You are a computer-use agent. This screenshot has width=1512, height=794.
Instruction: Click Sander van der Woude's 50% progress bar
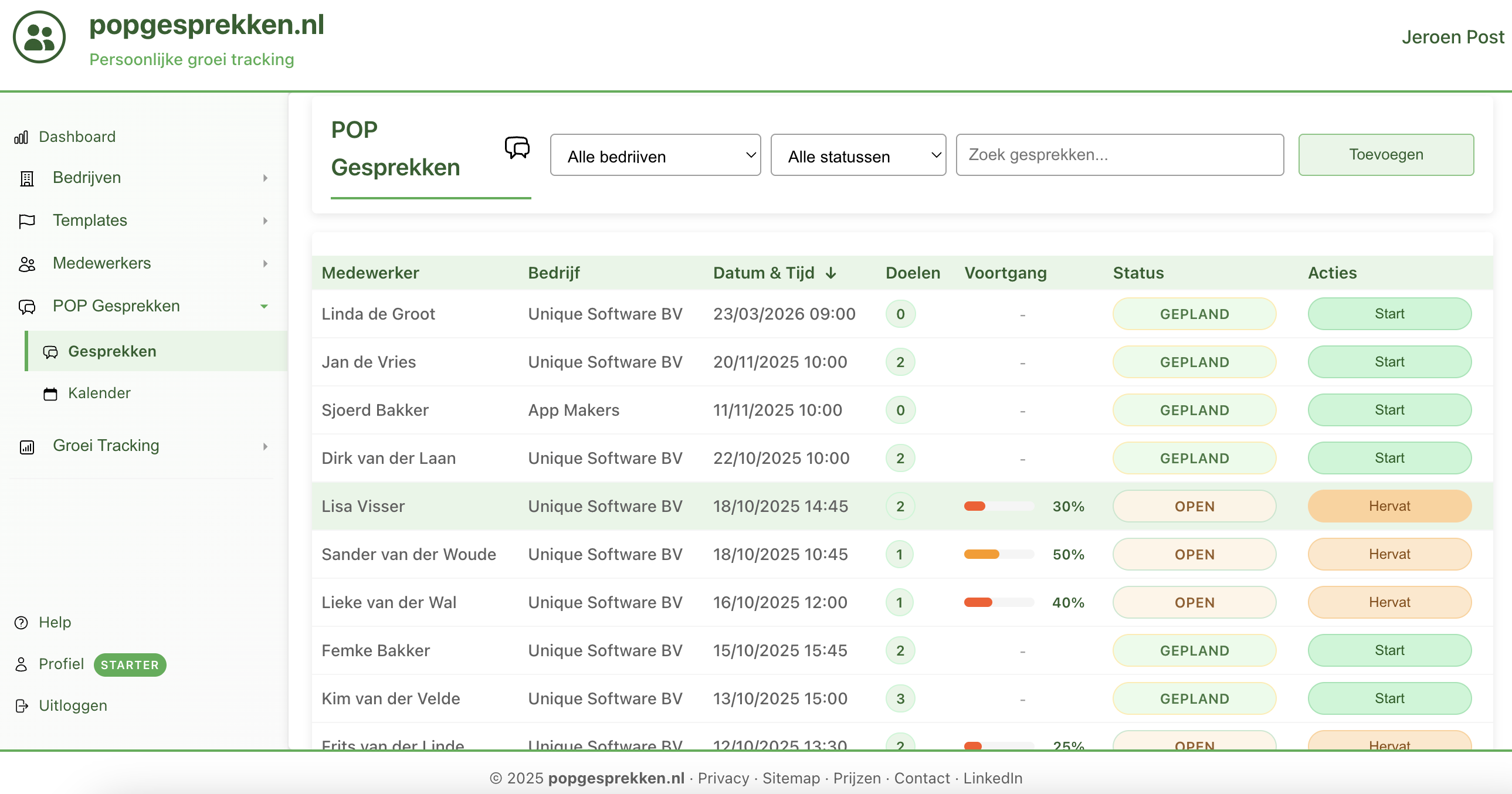coord(998,555)
